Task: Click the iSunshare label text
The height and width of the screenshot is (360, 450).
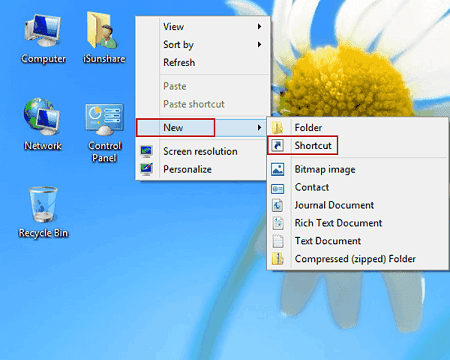Action: [x=104, y=59]
